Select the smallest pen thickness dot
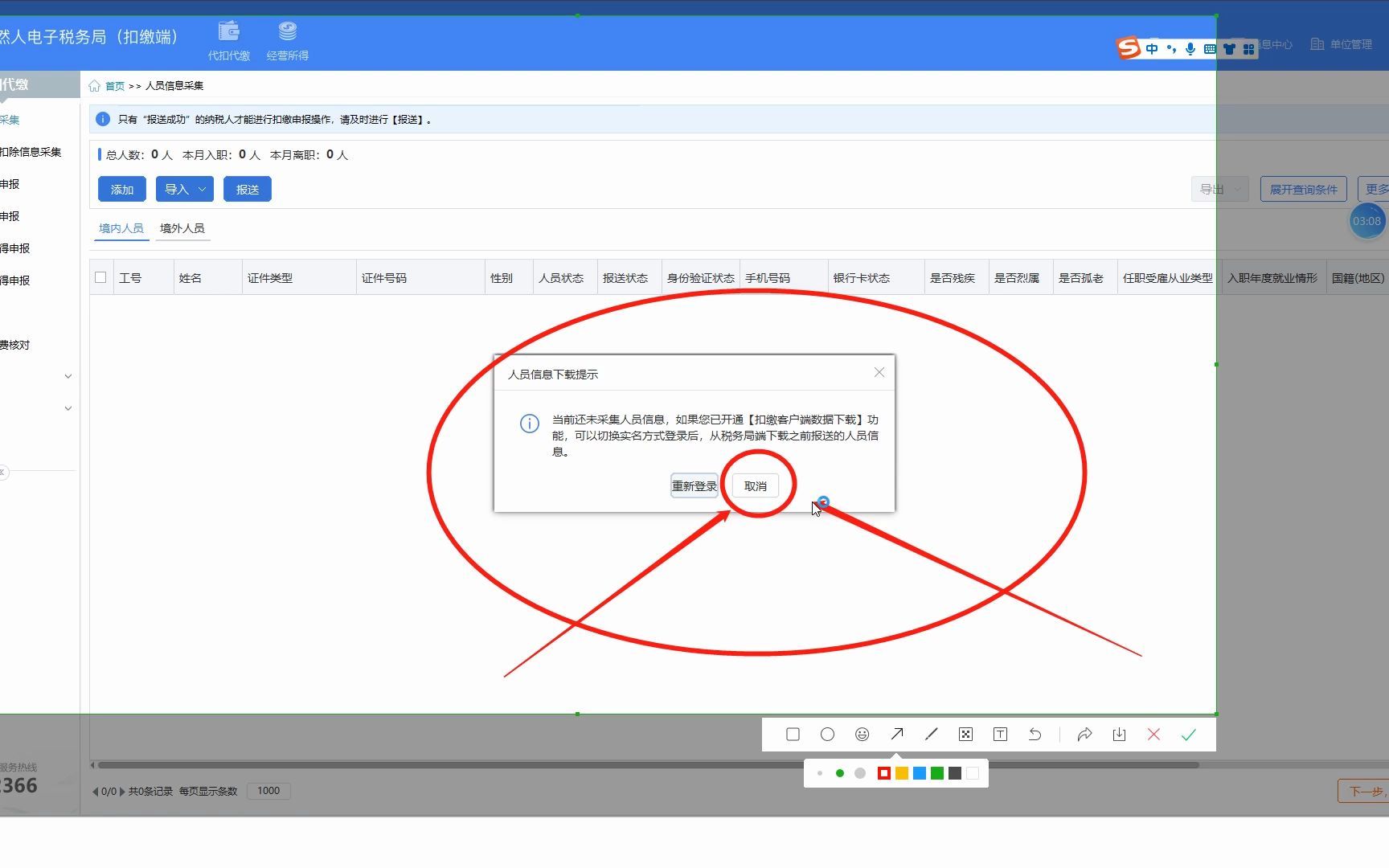The width and height of the screenshot is (1389, 868). click(x=820, y=773)
